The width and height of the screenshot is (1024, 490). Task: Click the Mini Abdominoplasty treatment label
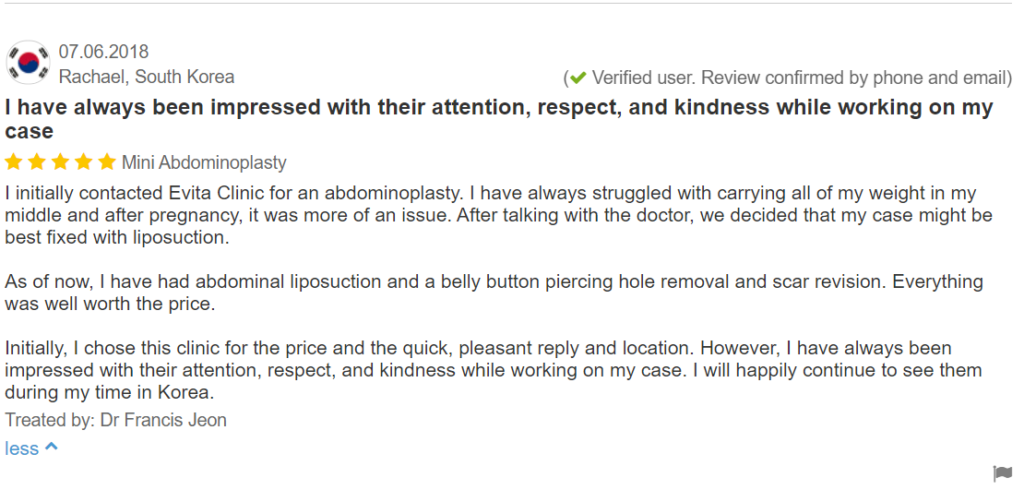click(204, 163)
